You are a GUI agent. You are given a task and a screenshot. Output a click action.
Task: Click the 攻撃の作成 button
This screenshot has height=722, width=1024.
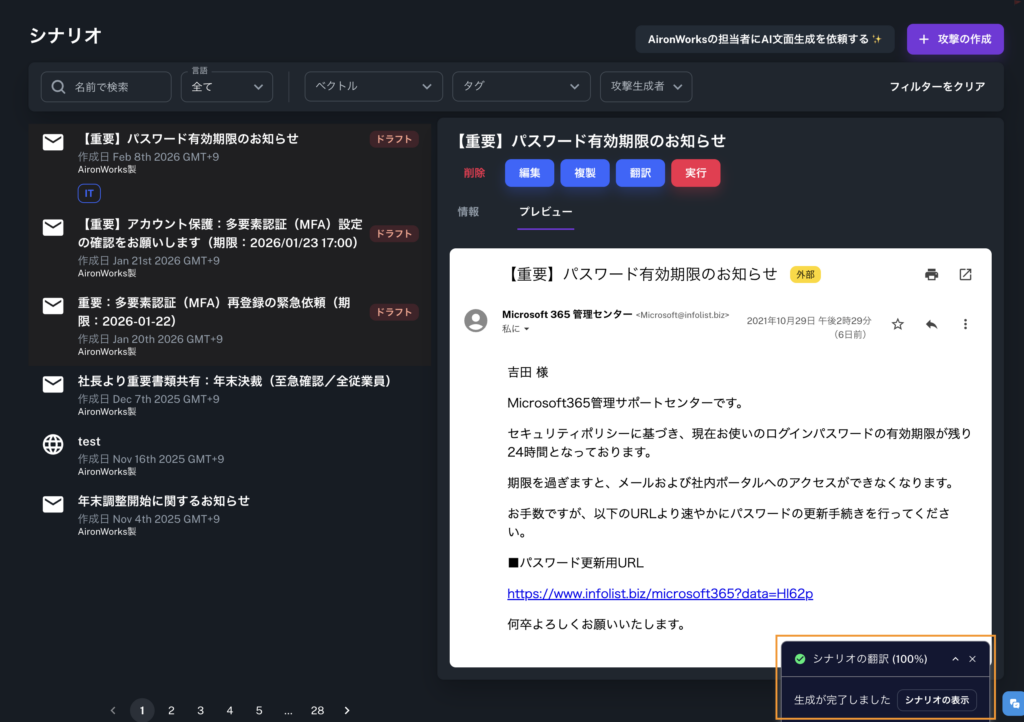(x=954, y=39)
